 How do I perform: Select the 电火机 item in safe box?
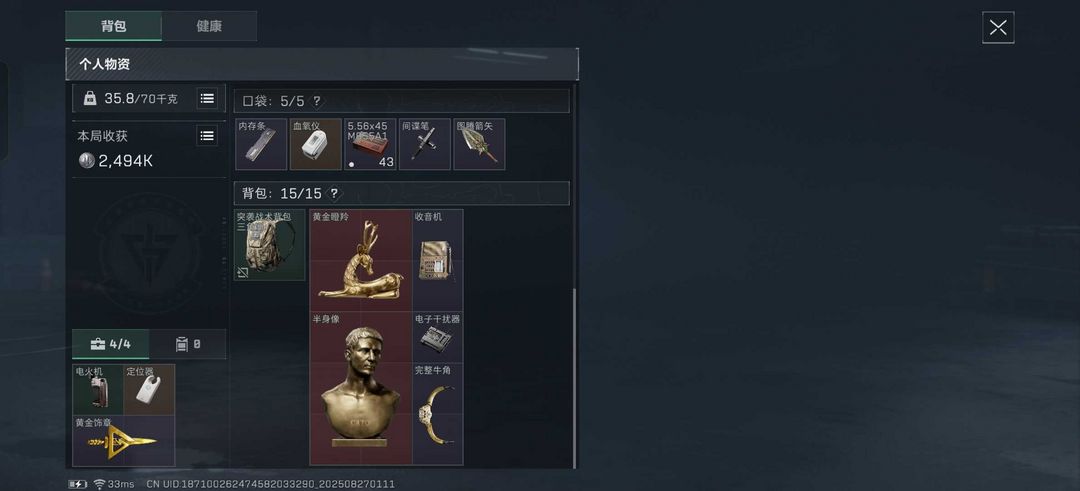(98, 390)
